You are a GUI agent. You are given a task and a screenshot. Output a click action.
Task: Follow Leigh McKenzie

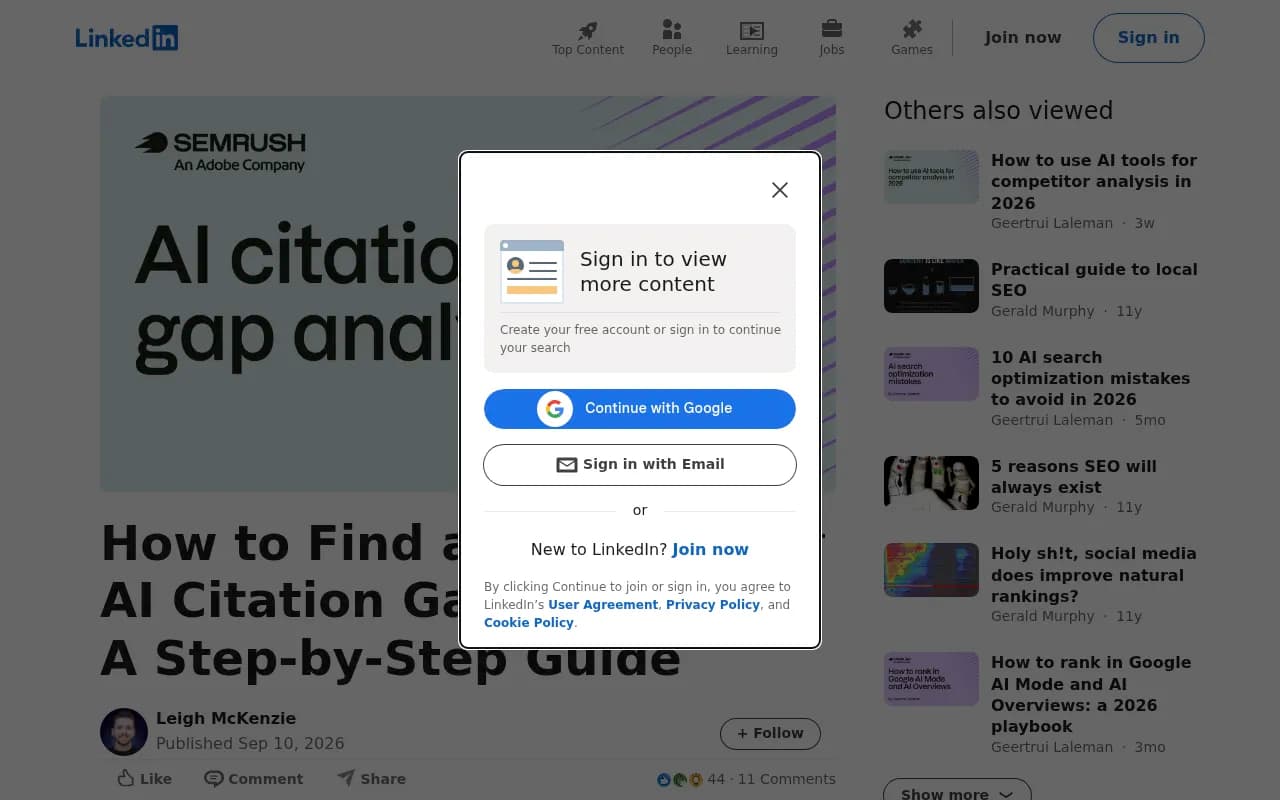click(x=770, y=733)
